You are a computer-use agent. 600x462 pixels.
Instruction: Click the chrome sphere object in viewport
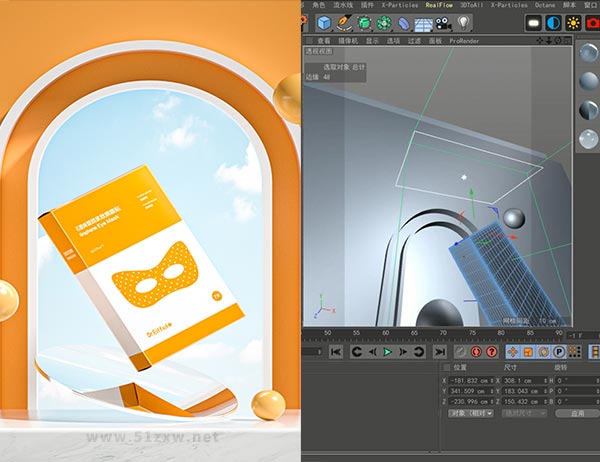(514, 218)
